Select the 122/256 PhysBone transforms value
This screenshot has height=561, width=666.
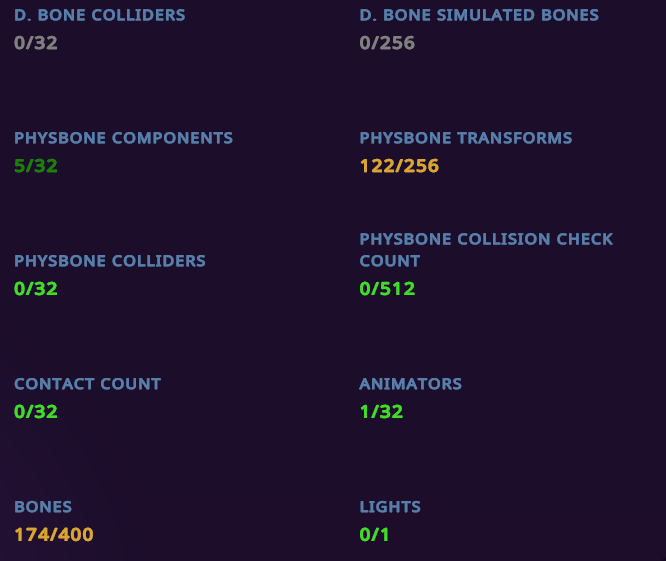(x=399, y=166)
